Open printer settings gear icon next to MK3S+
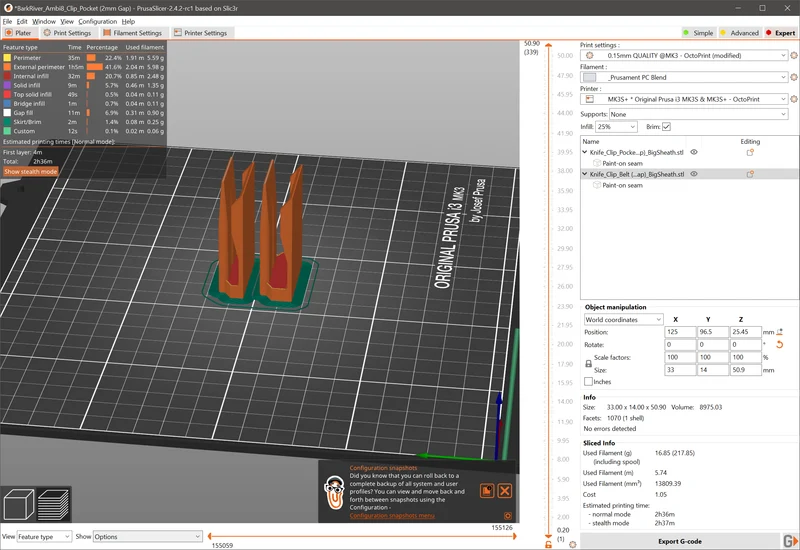 point(794,99)
